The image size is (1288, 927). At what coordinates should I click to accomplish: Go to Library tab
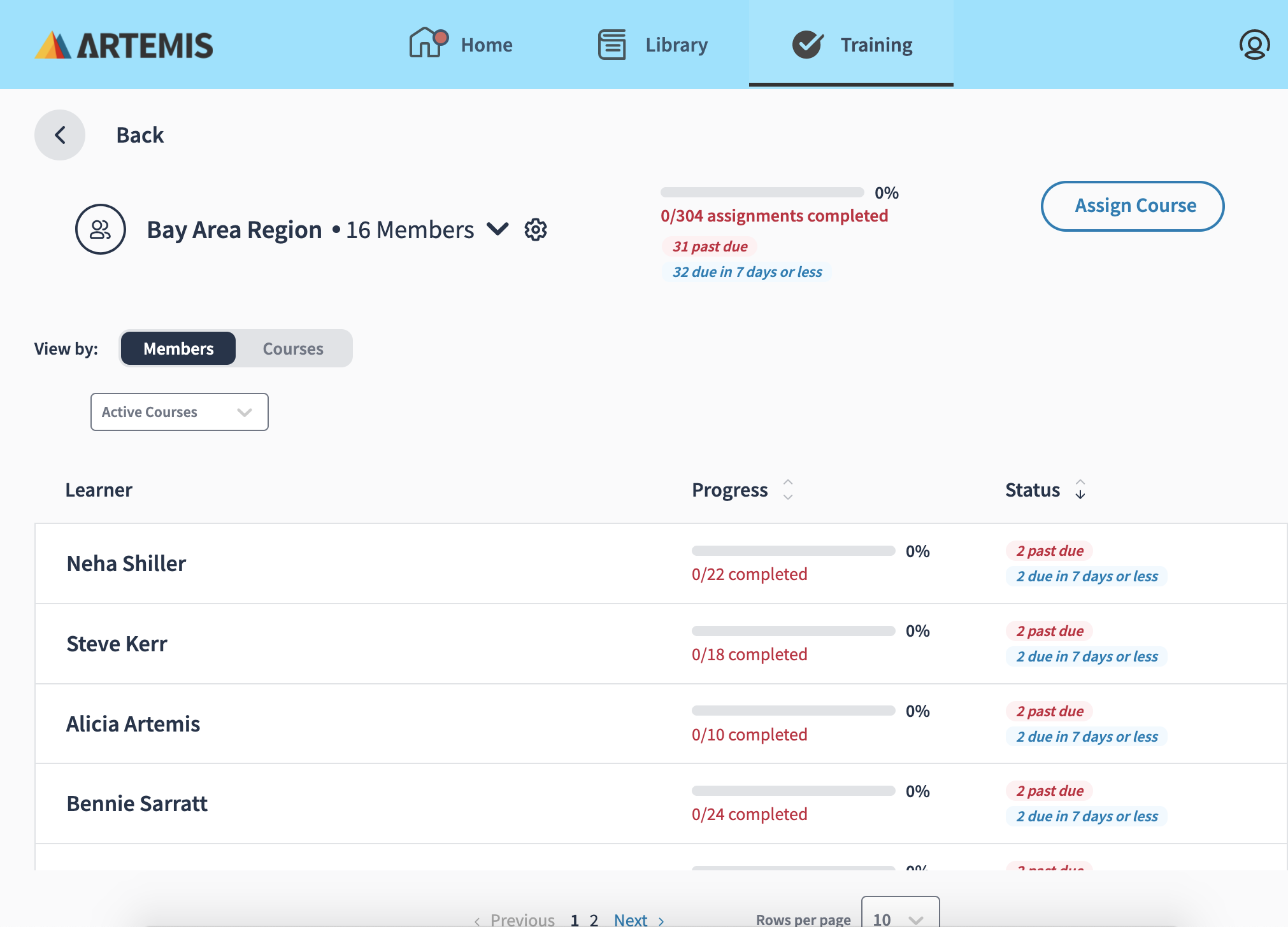click(676, 45)
